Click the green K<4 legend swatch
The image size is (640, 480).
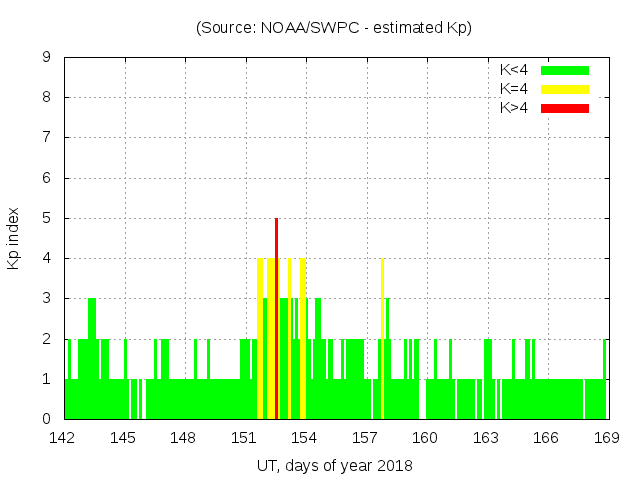(565, 70)
